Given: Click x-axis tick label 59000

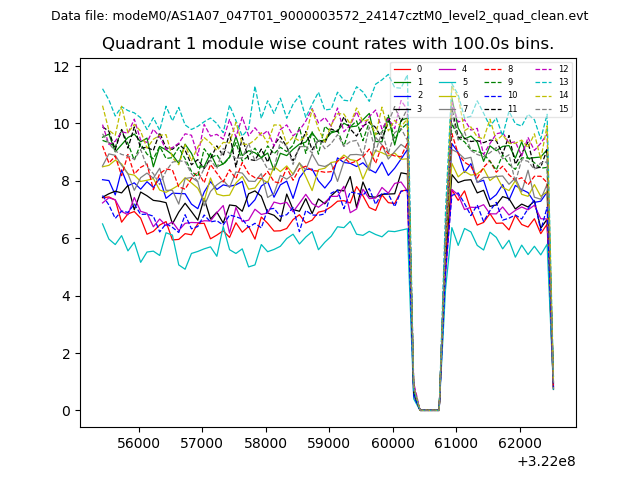Looking at the screenshot, I should click(329, 442).
